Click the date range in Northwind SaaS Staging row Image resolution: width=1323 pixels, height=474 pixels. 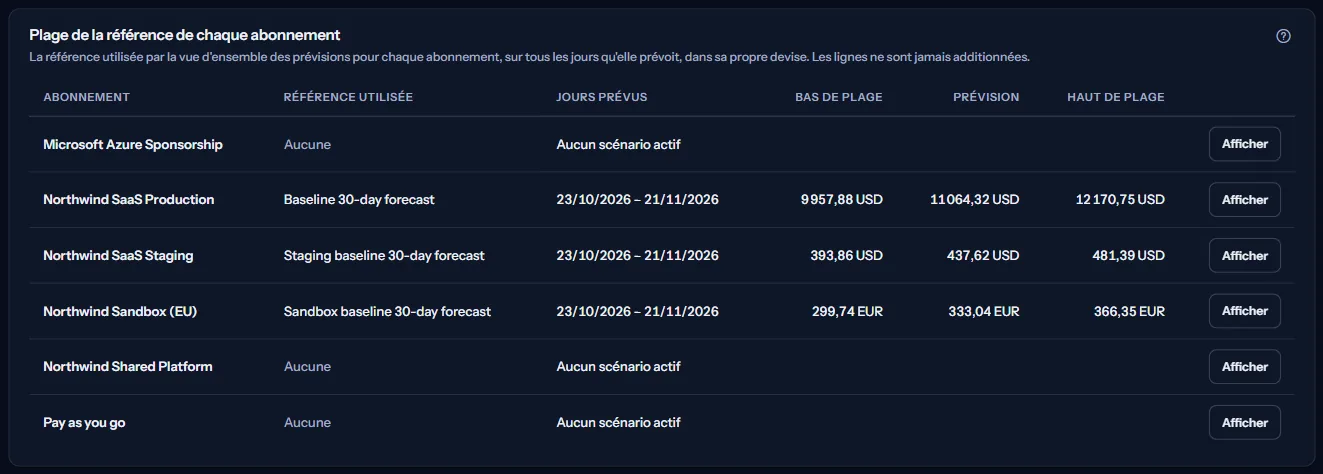click(x=637, y=255)
